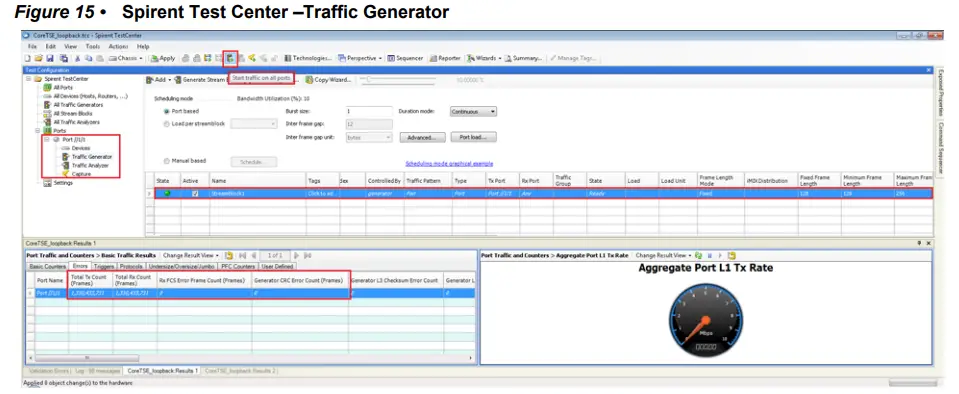Viewport: 959px width, 394px height.
Task: Switch to the Triggers tab
Action: [104, 266]
